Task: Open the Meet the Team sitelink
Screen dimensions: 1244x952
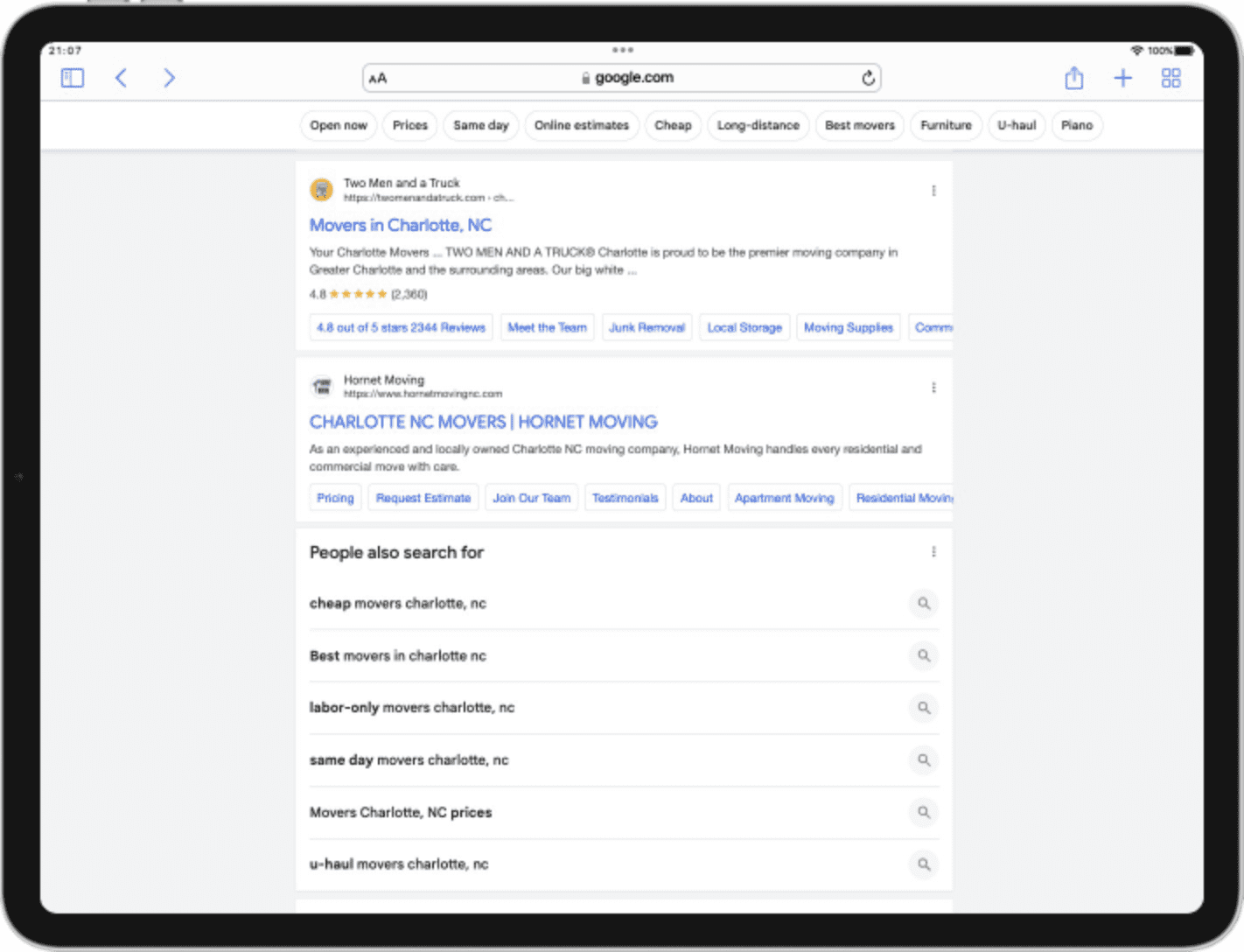Action: [548, 327]
